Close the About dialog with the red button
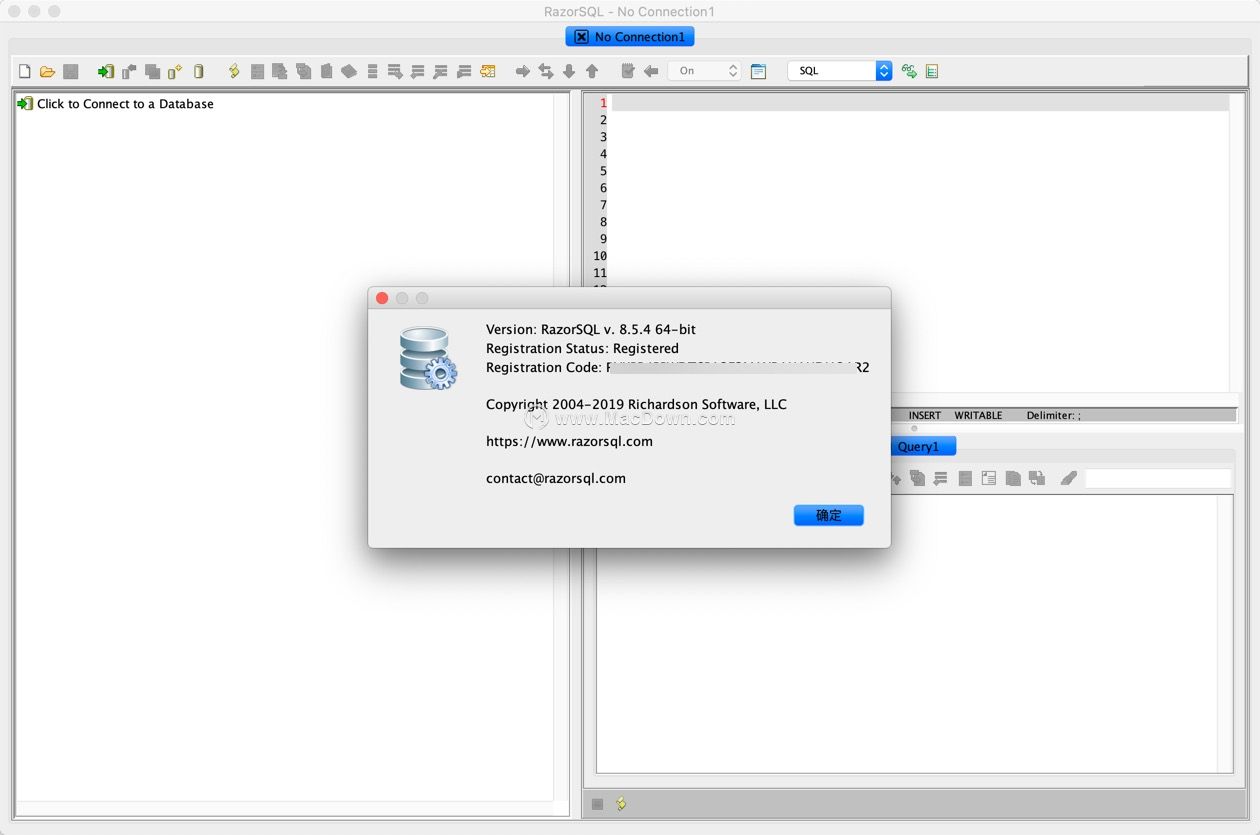 tap(382, 298)
